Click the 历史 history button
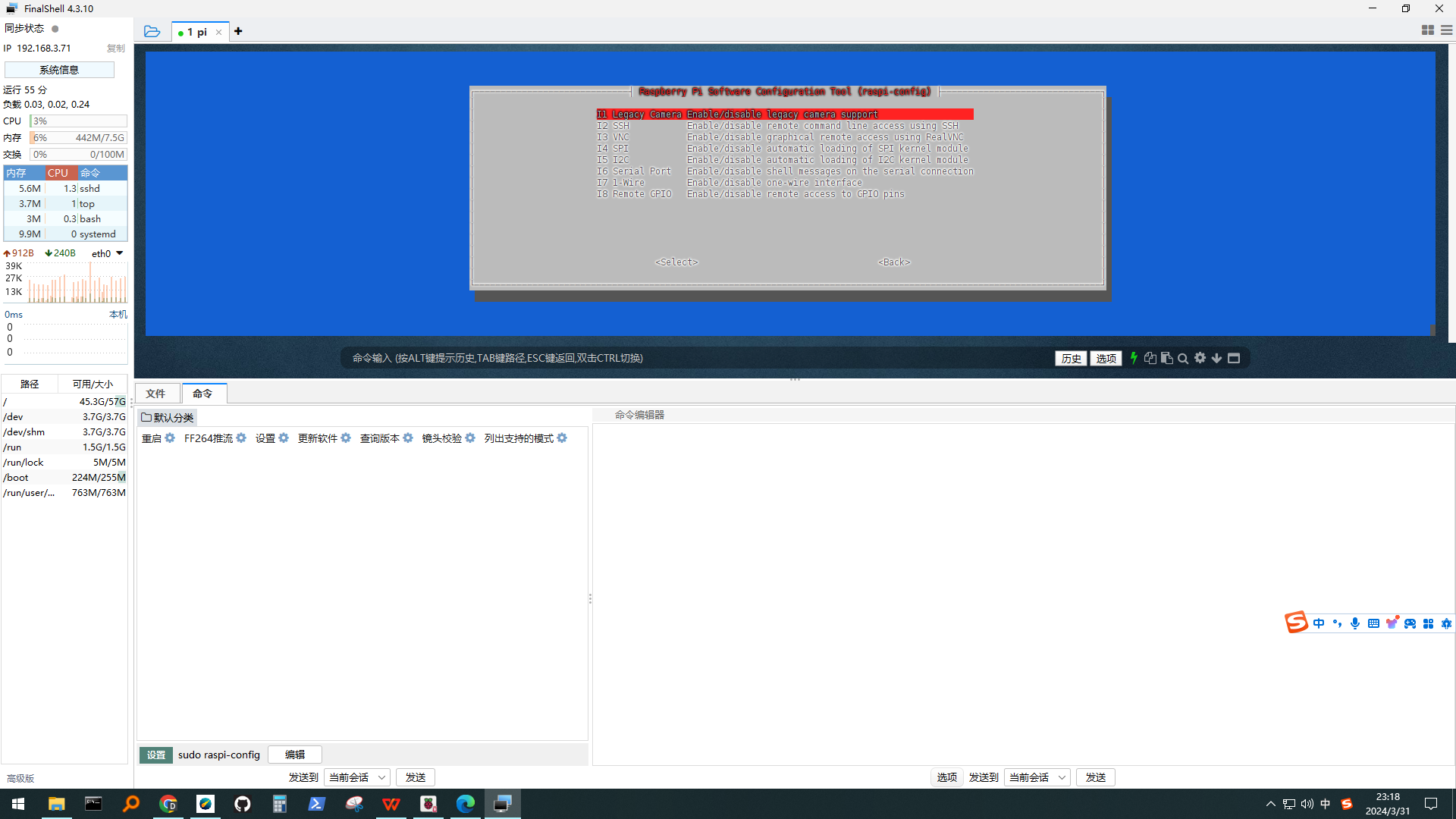The width and height of the screenshot is (1456, 819). (x=1071, y=359)
